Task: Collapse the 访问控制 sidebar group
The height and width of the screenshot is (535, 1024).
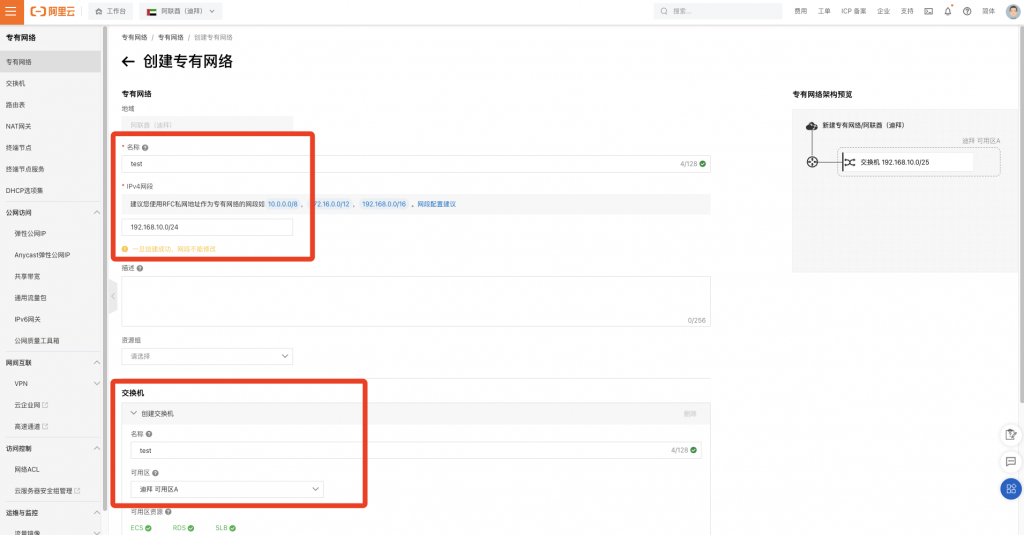Action: tap(97, 448)
